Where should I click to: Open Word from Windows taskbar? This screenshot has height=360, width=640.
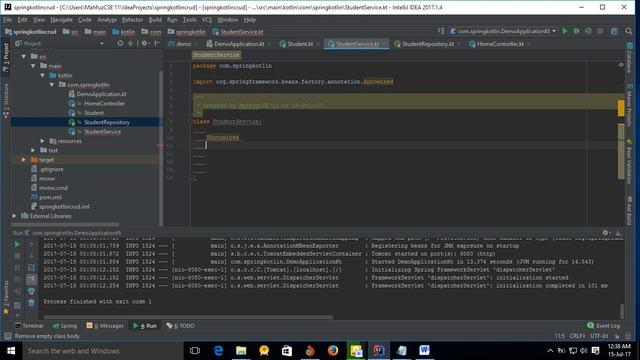424,351
